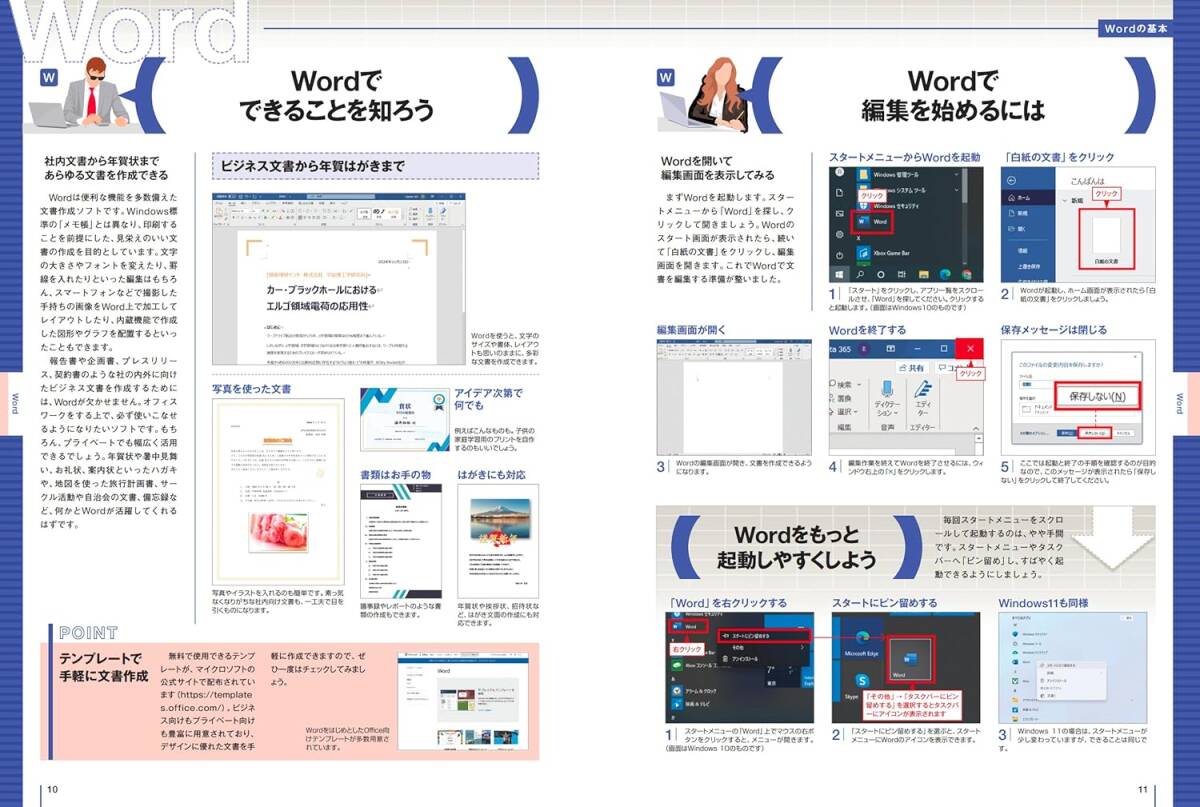Click the 共有 (Share) button
1200x807 pixels.
[912, 367]
